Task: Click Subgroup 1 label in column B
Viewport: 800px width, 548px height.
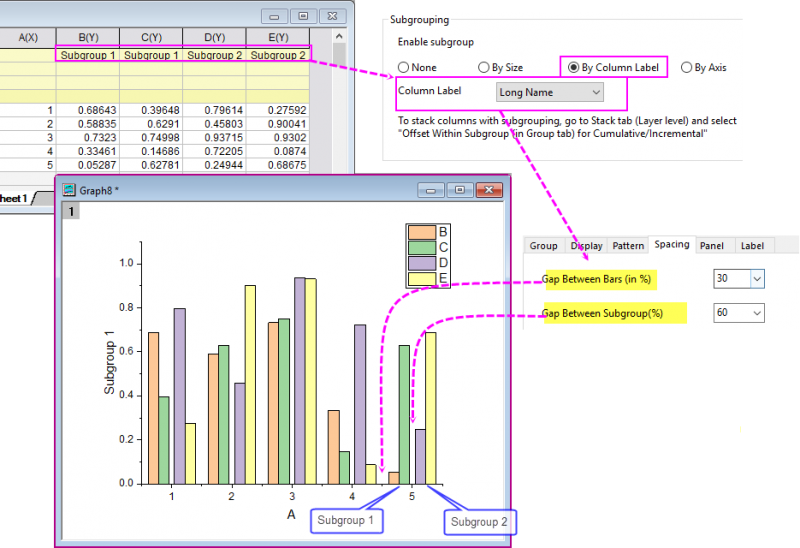Action: coord(88,55)
